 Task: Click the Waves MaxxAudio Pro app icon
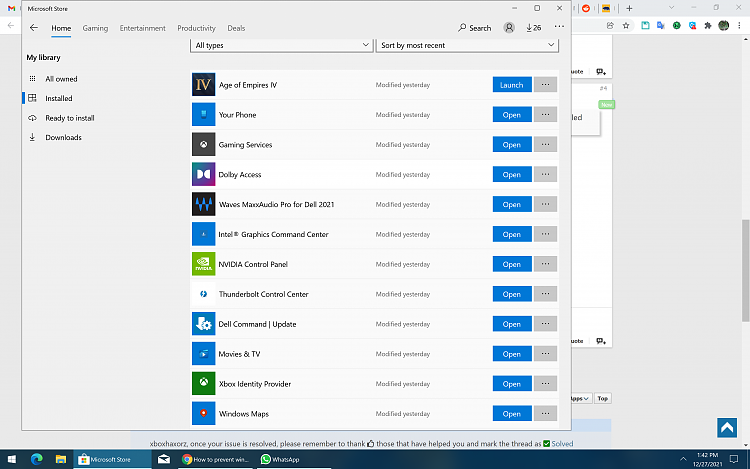point(203,204)
